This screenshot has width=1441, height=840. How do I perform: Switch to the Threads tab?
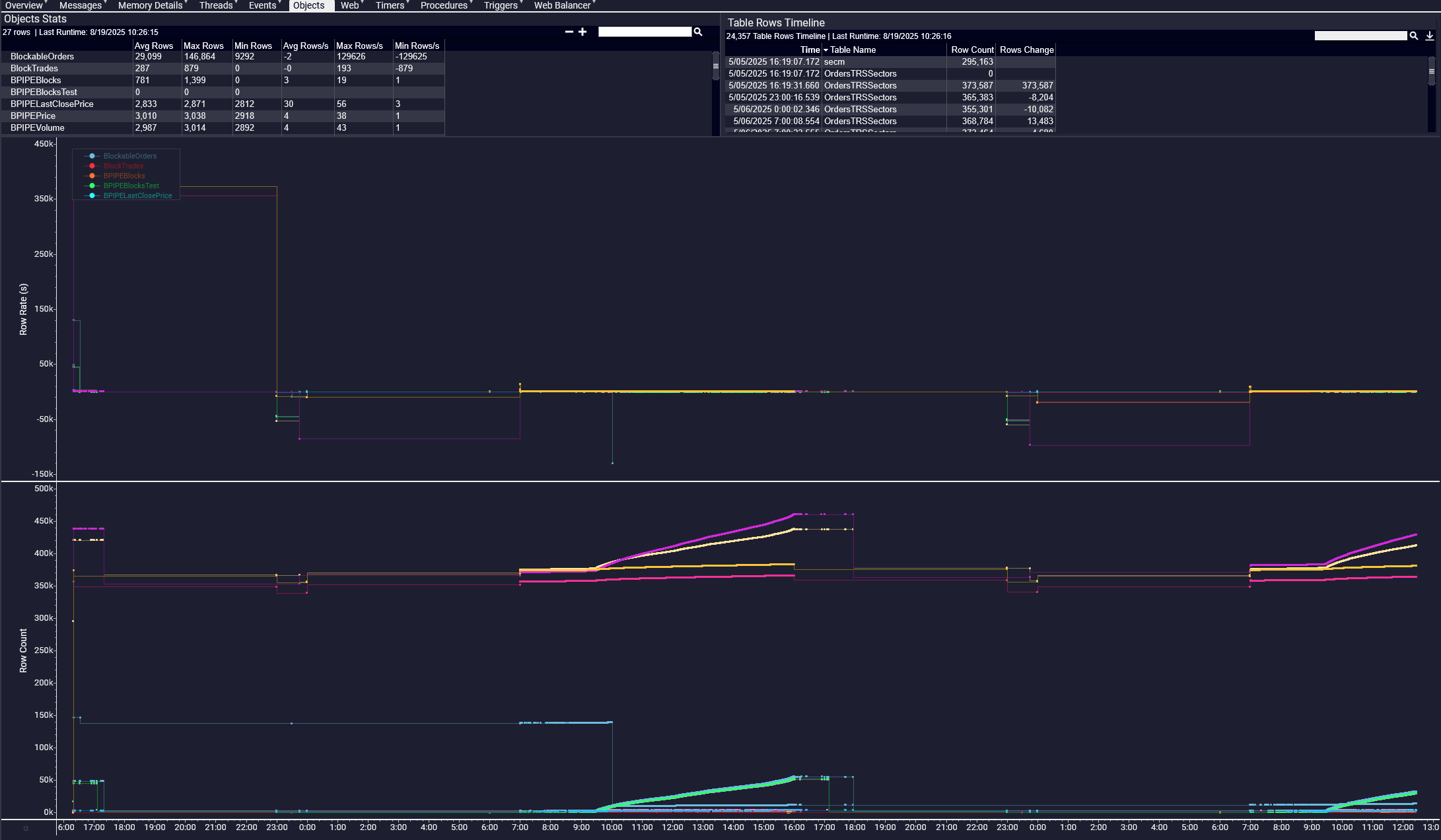[215, 5]
